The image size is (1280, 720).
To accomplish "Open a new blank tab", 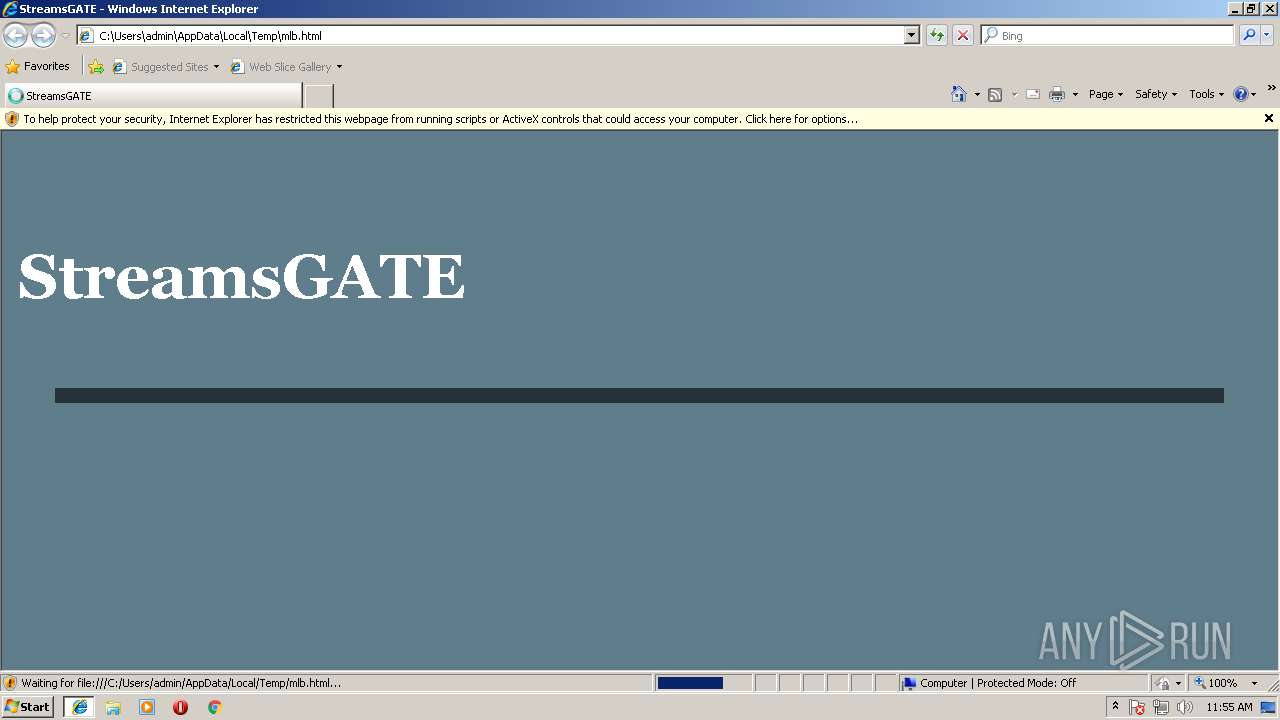I will point(318,96).
